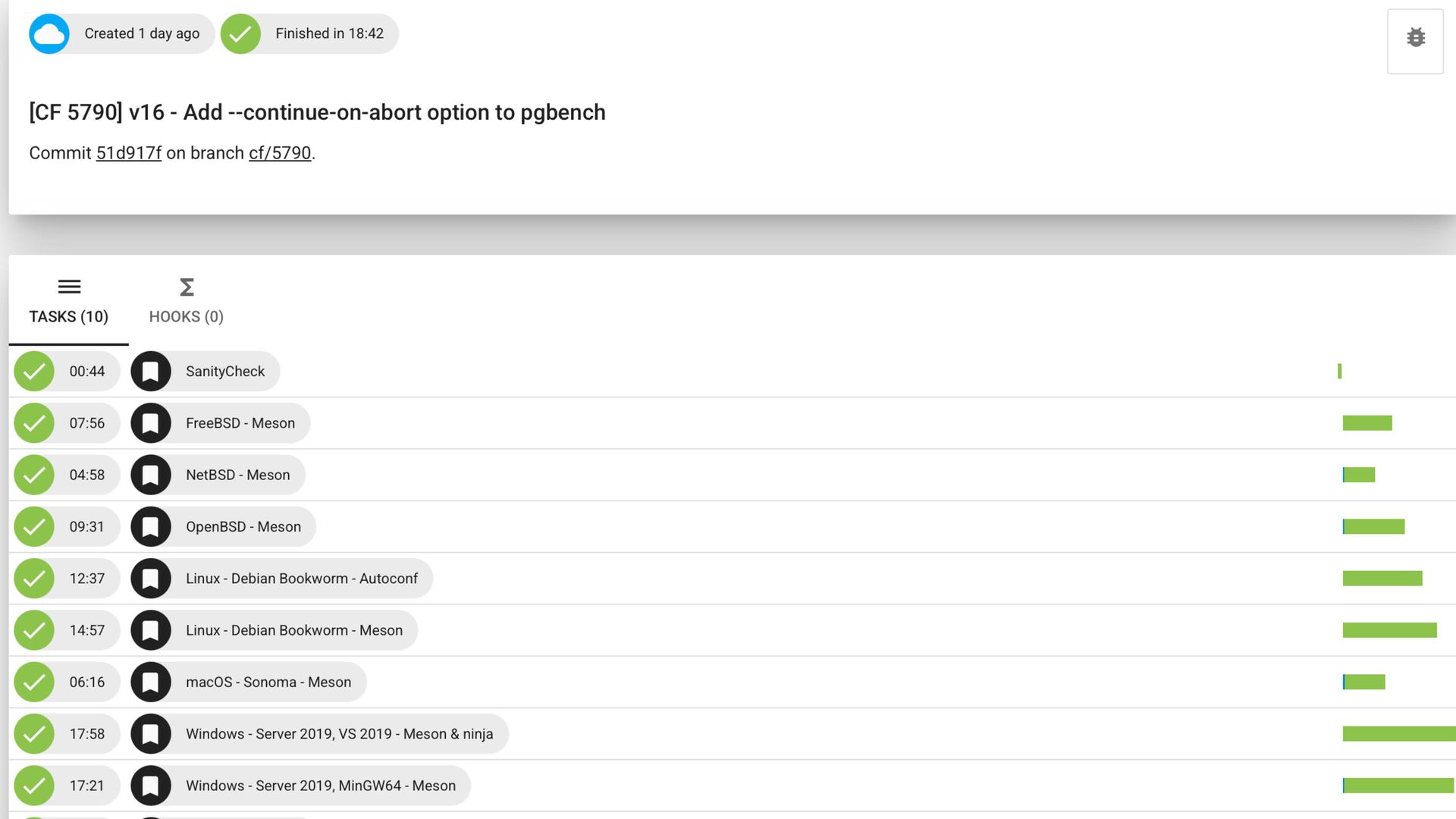
Task: Click the SanityCheck timeline marker bar
Action: 1339,371
